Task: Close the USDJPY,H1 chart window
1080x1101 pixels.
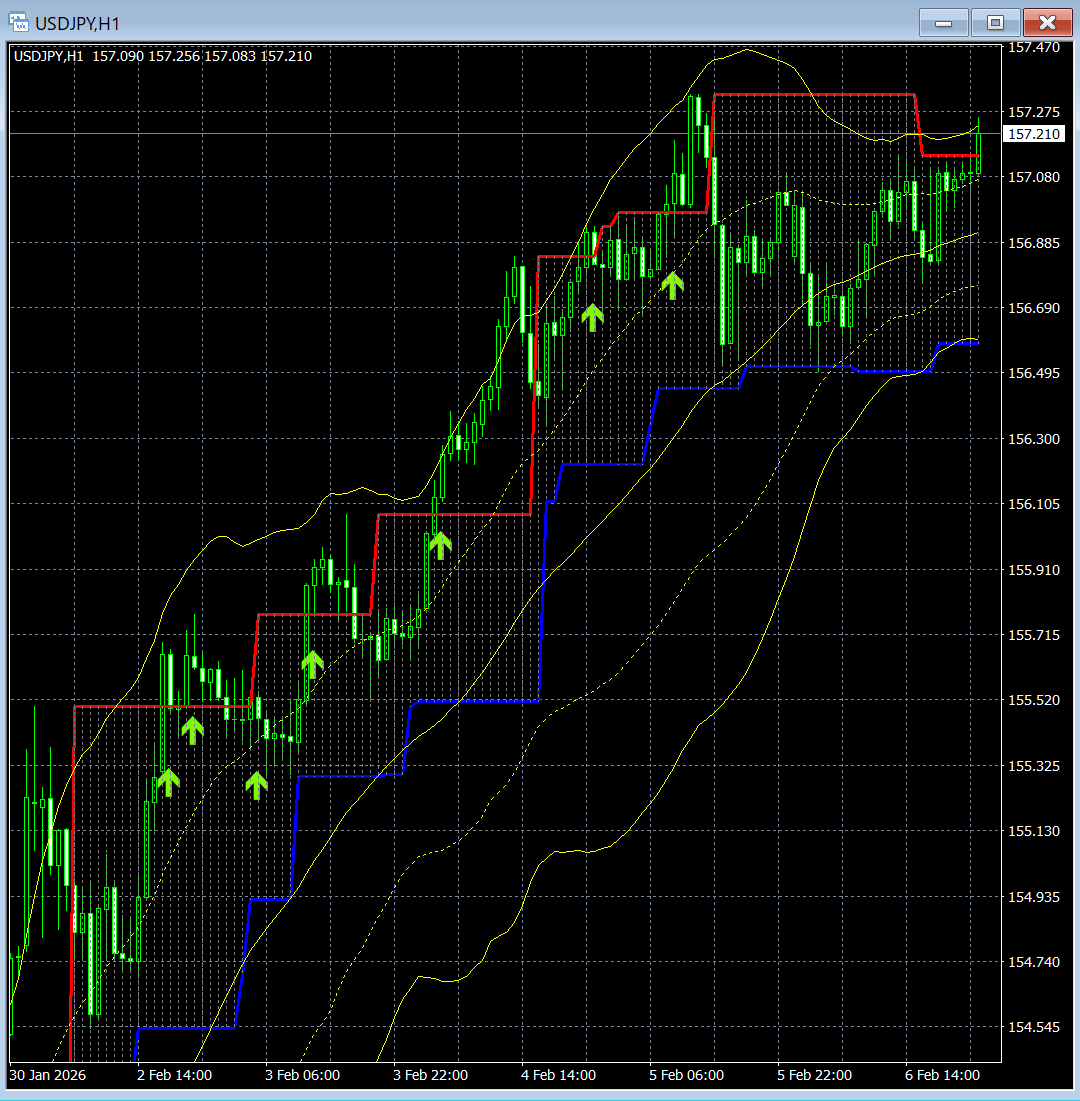Action: point(1047,22)
